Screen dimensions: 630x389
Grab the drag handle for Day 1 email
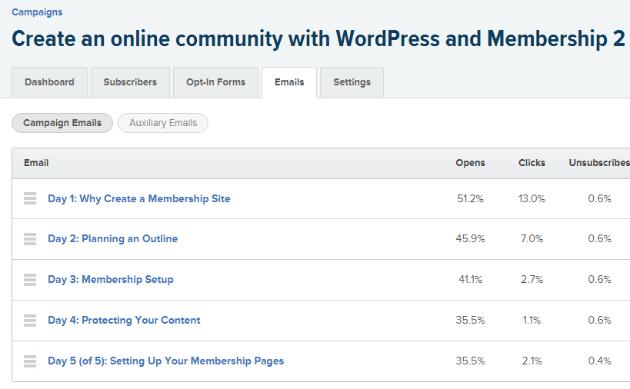[x=30, y=199]
